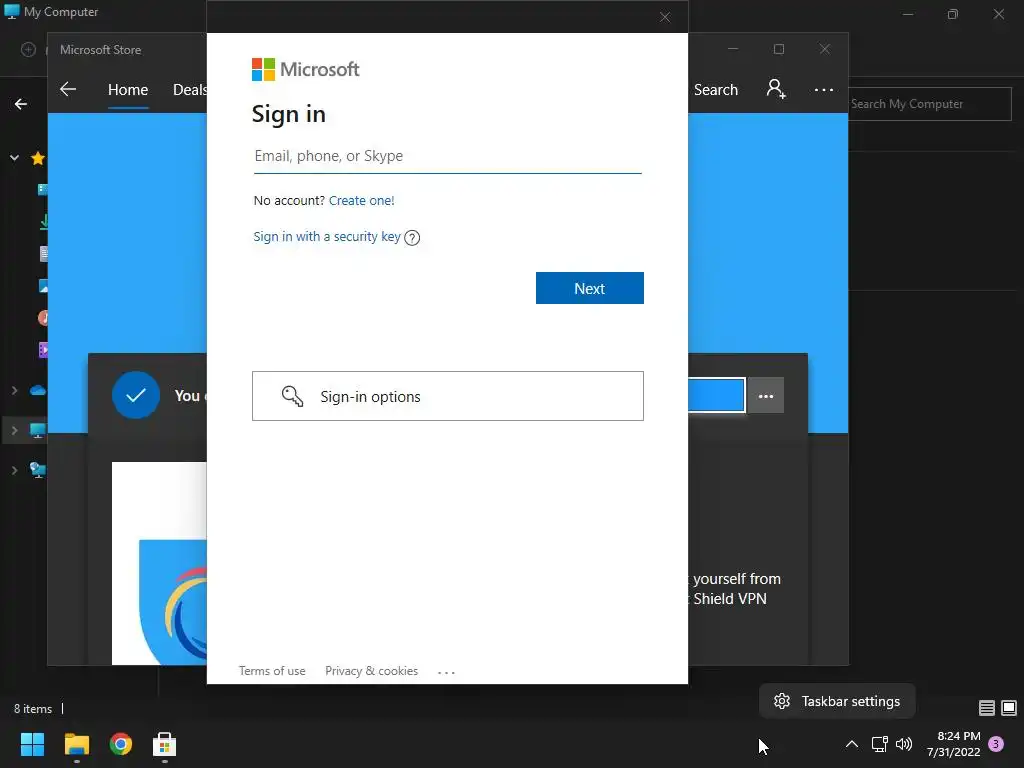Switch explorer to large icons view
Viewport: 1024px width, 768px height.
coord(1009,708)
